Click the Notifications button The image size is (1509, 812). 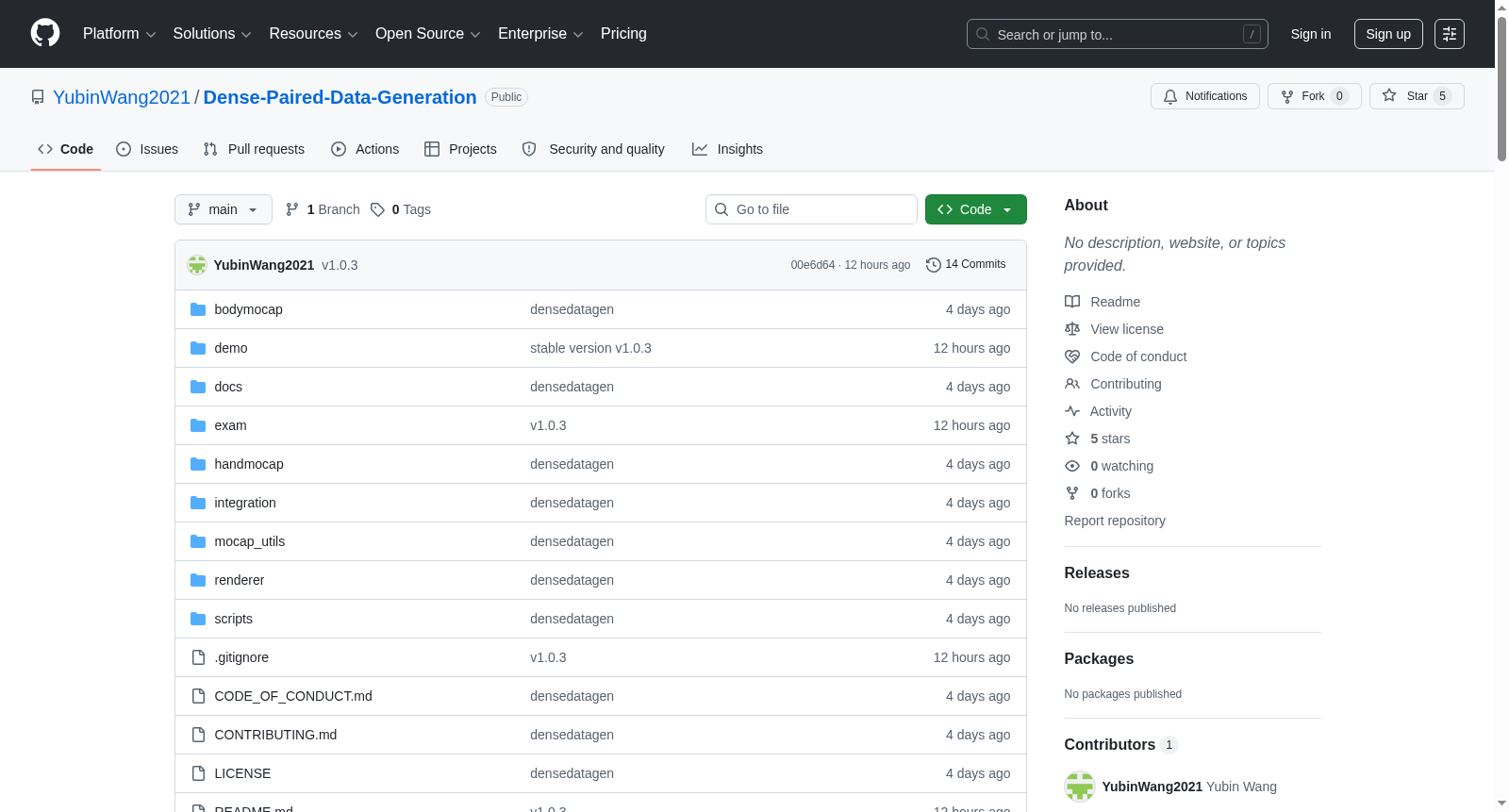pos(1205,96)
